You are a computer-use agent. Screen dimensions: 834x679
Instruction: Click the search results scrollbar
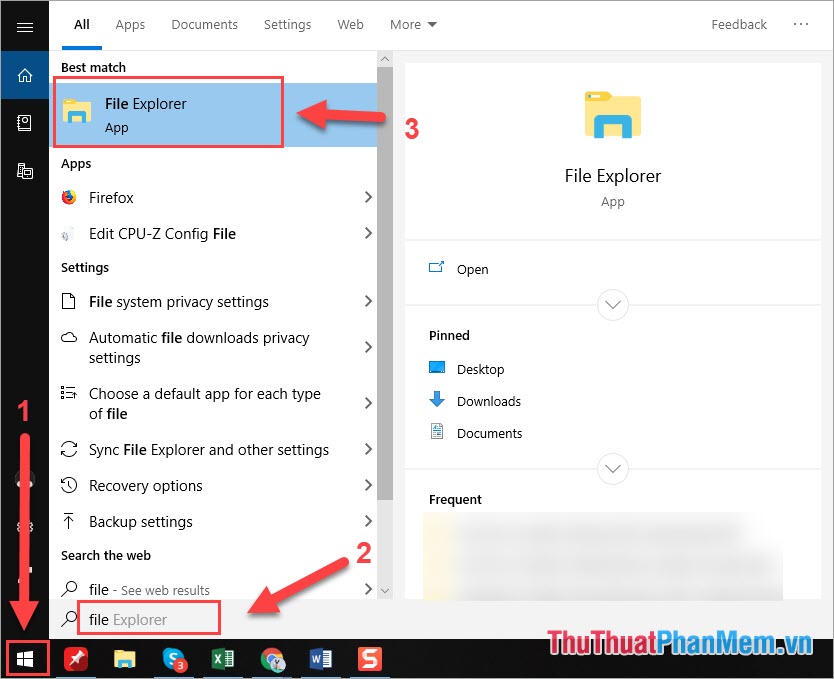point(385,300)
